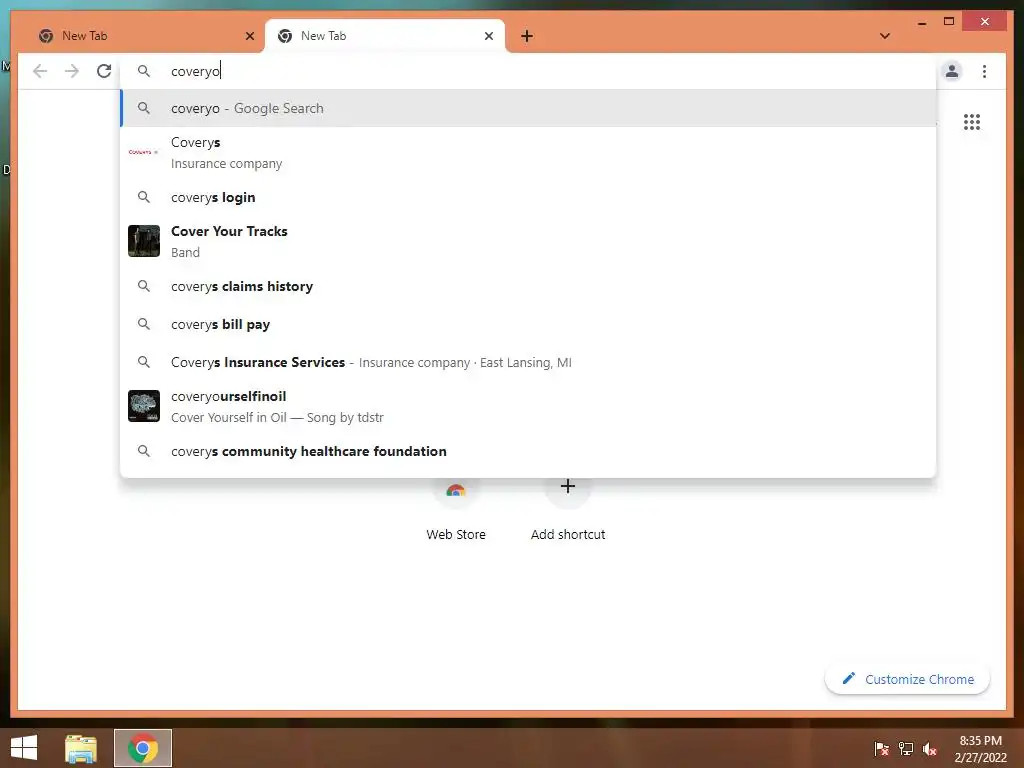The width and height of the screenshot is (1024, 768).
Task: Pick the 'coverys bill pay' suggestion
Action: pos(528,324)
